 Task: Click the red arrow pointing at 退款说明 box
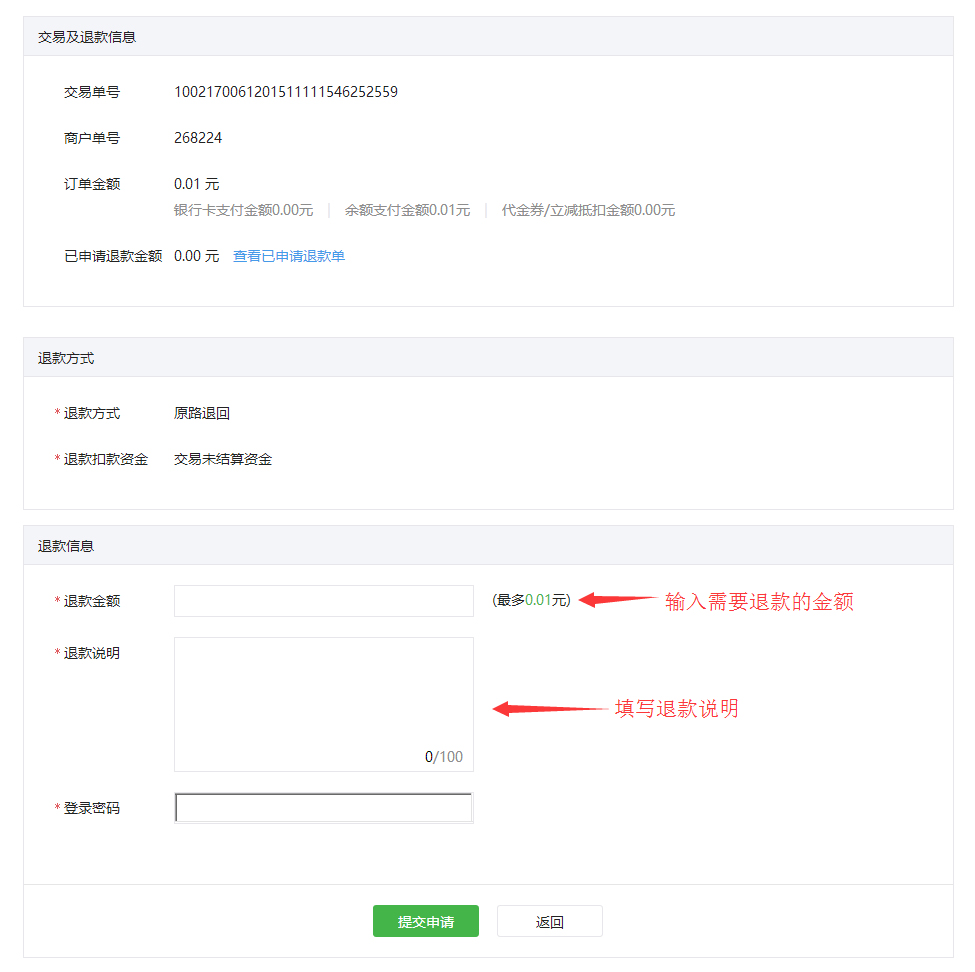[550, 709]
